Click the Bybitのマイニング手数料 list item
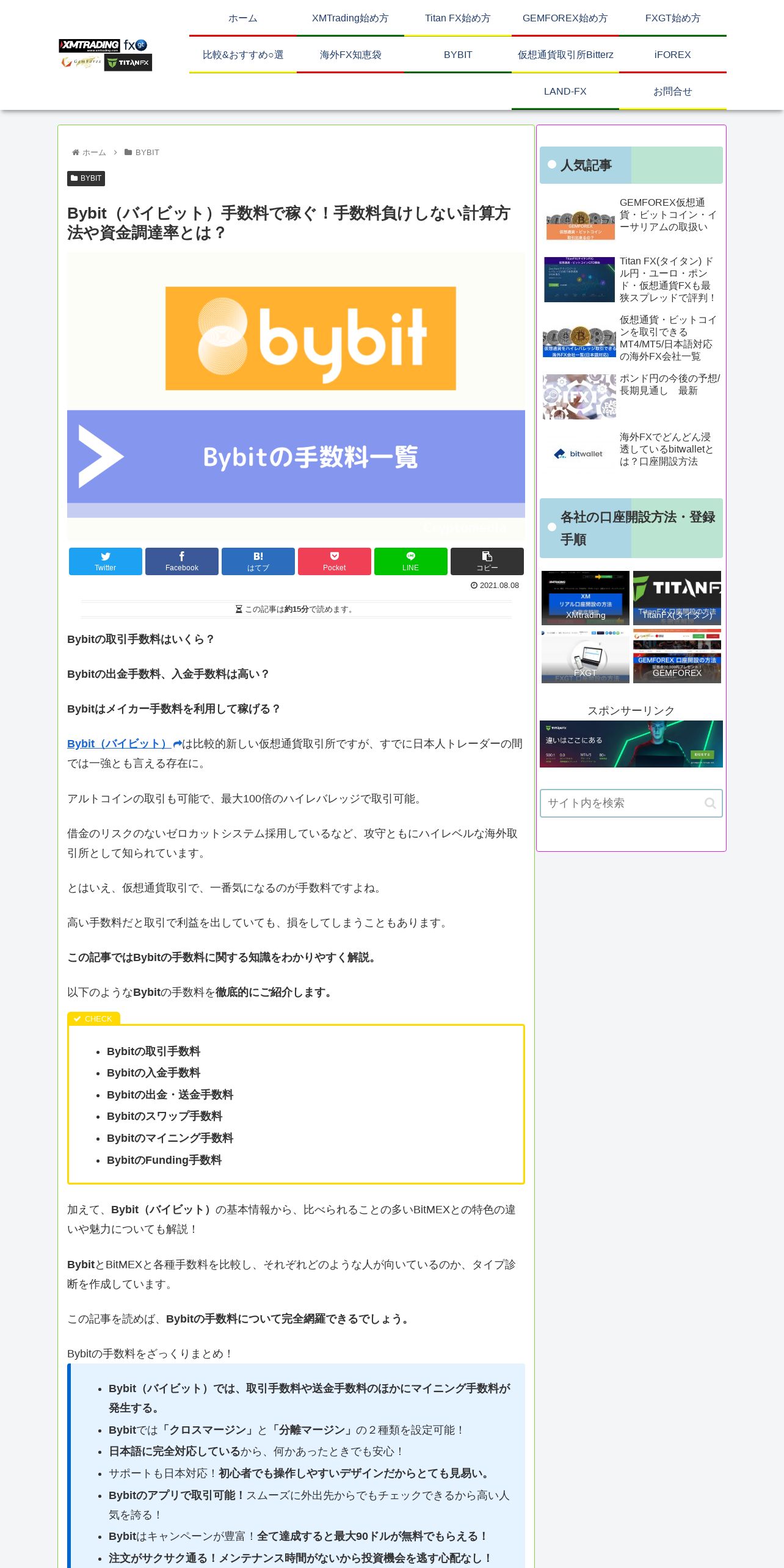Screen dimensions: 784x1568 pos(170,1138)
